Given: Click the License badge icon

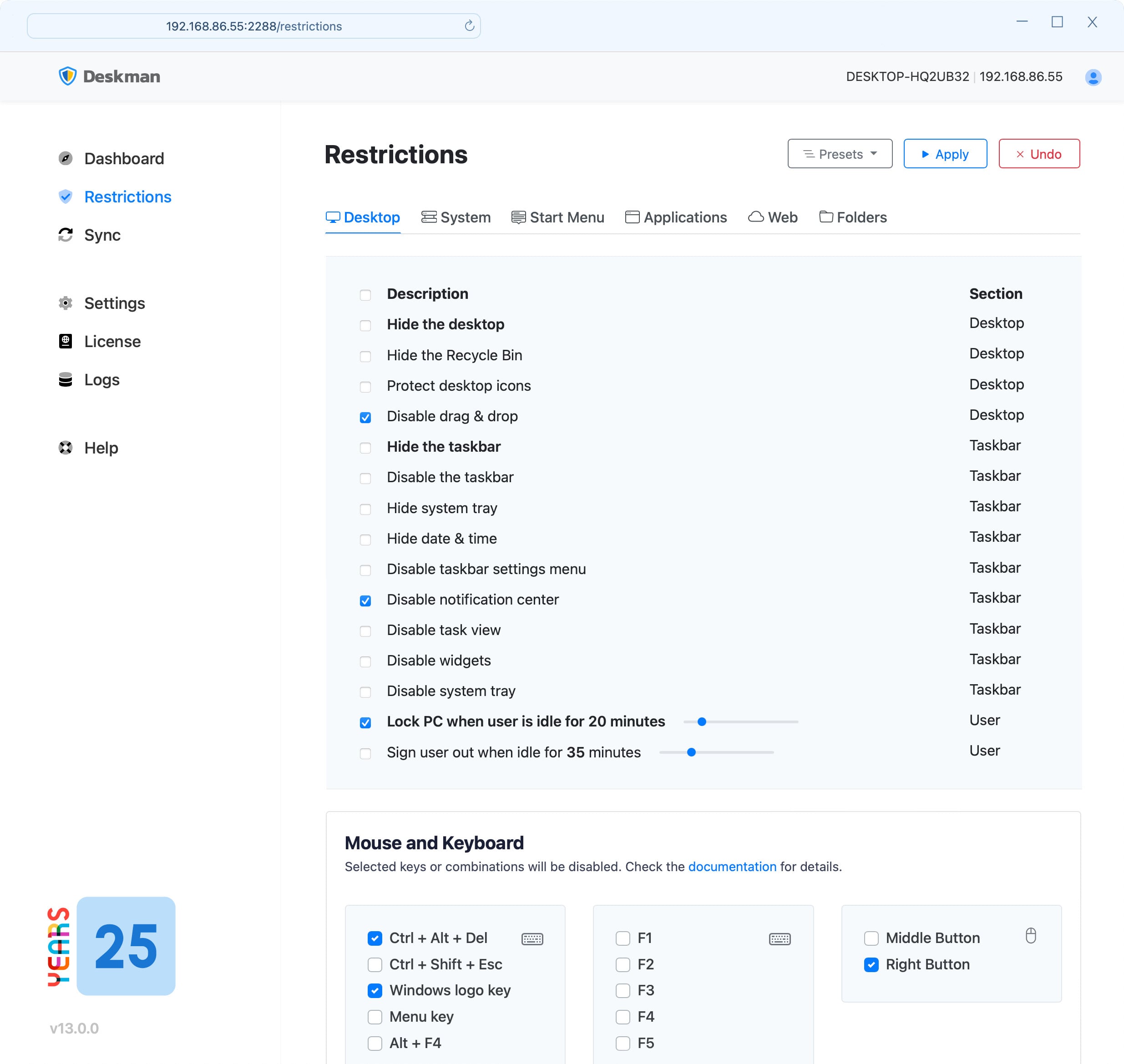Looking at the screenshot, I should pyautogui.click(x=66, y=342).
